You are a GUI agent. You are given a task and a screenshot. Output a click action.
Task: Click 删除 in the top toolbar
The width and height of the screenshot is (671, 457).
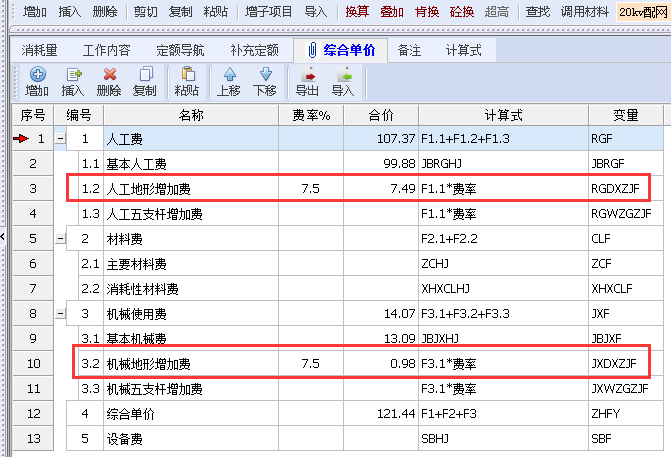coord(105,12)
